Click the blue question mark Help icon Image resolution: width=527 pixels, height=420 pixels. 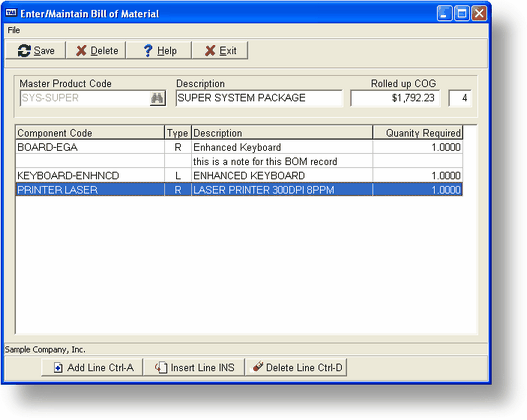(x=148, y=51)
